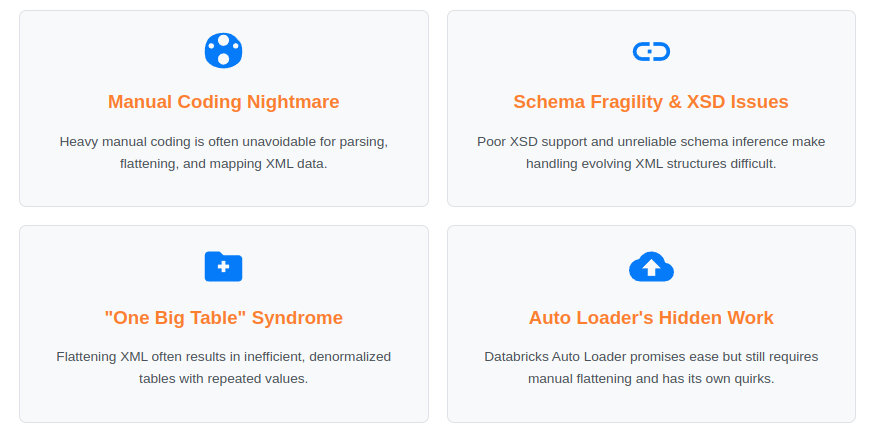Select the Manual Coding Nightmare heading
The width and height of the screenshot is (874, 438).
224,102
